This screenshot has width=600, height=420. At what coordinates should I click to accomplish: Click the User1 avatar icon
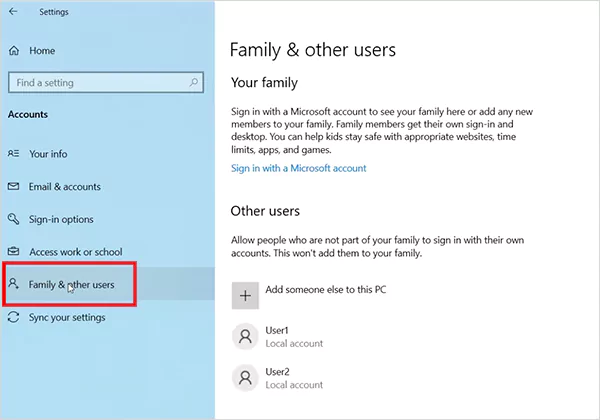point(245,337)
